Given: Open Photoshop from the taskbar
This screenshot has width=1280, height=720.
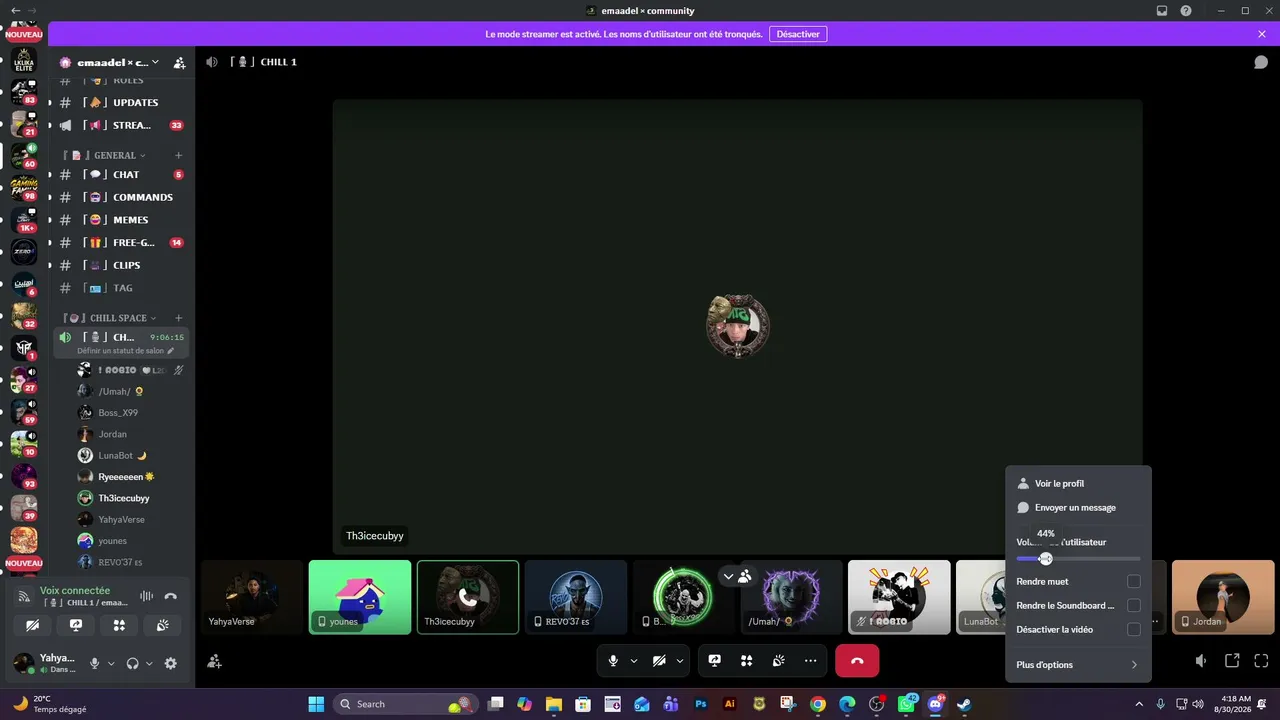Looking at the screenshot, I should click(701, 704).
